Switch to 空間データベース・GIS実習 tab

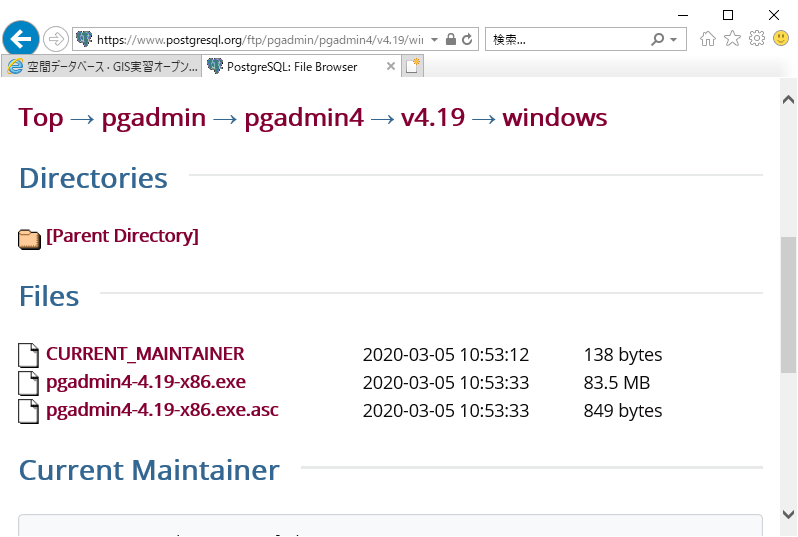[x=102, y=67]
